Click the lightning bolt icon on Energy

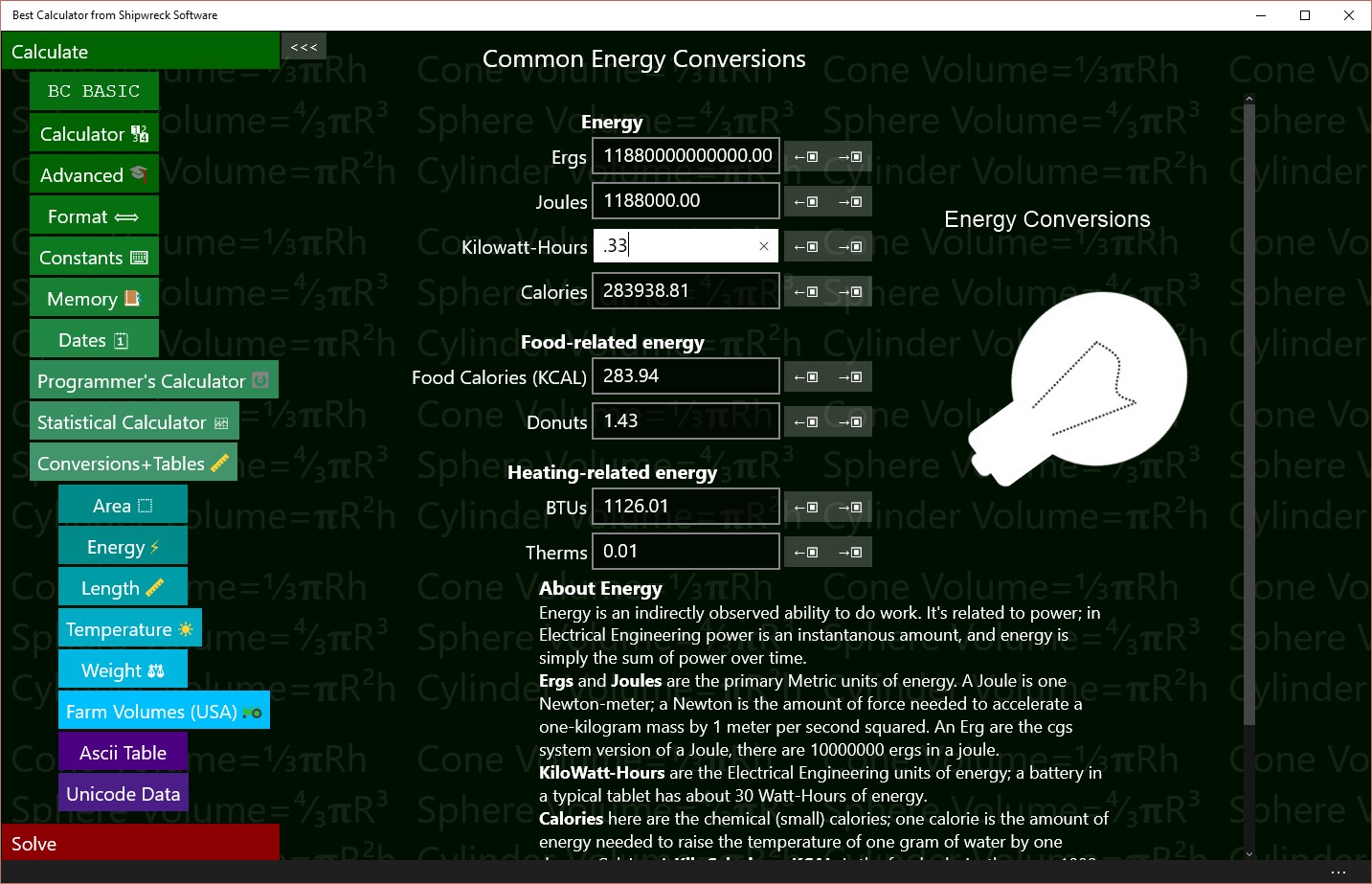click(x=153, y=545)
